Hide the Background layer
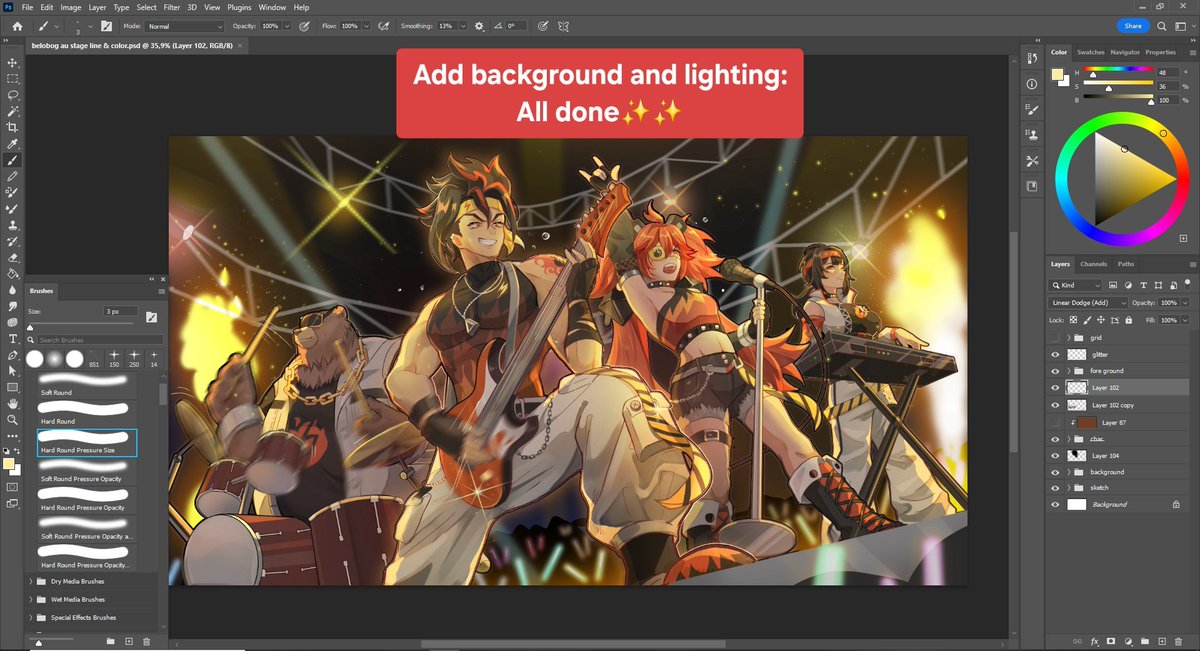Screen dimensions: 1200x651 coord(1055,505)
